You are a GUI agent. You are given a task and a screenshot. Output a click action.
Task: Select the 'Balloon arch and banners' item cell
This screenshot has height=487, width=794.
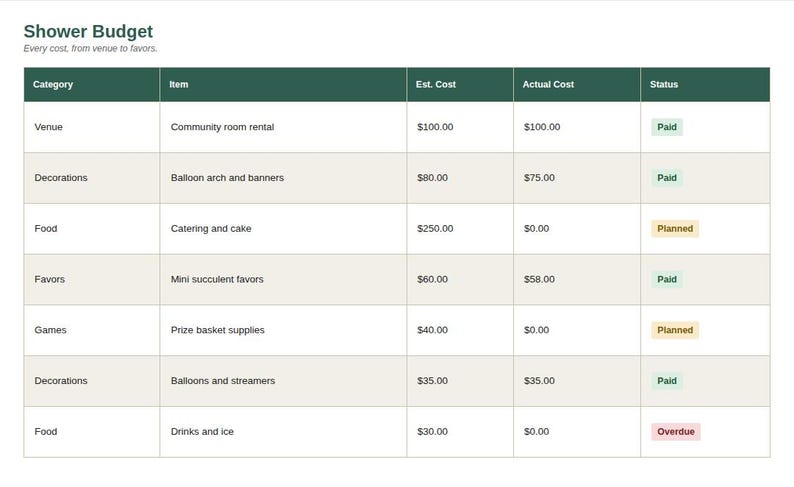tap(283, 178)
